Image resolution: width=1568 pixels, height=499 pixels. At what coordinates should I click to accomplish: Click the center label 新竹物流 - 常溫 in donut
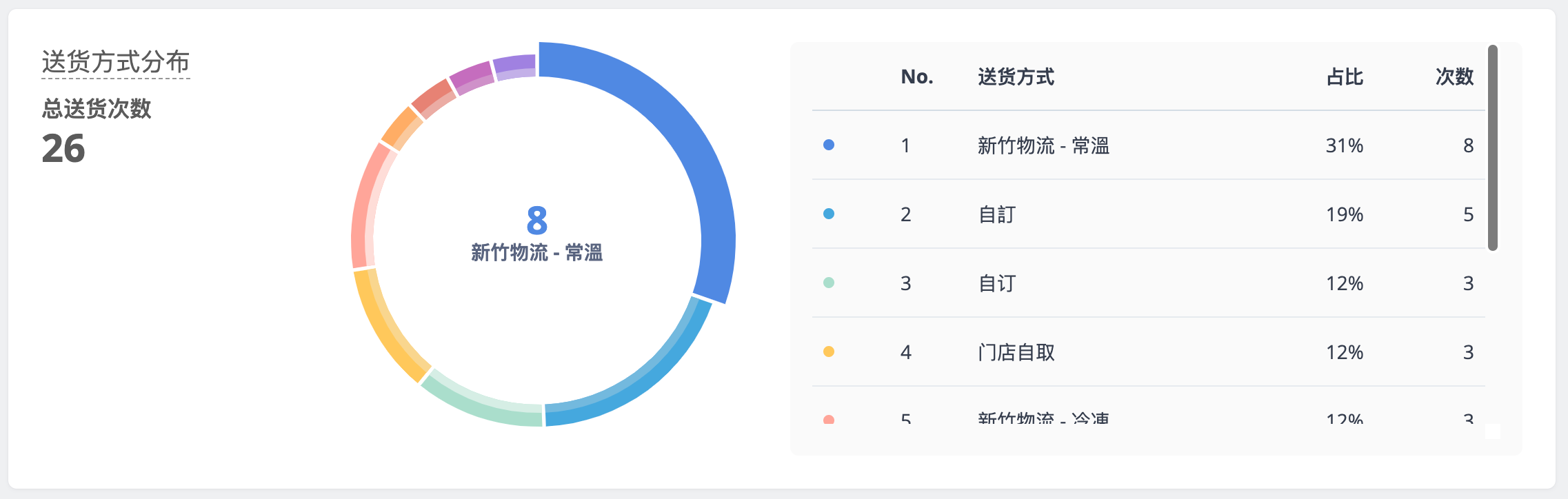click(x=537, y=252)
